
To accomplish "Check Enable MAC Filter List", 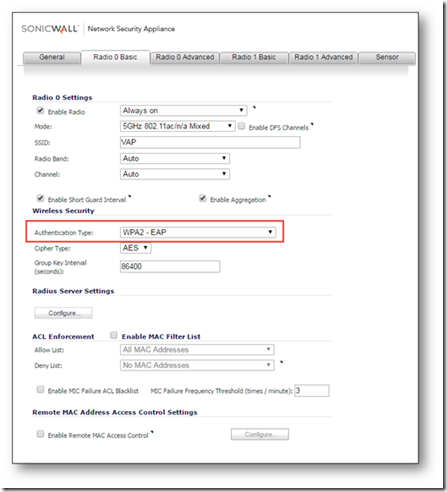I will (x=114, y=335).
